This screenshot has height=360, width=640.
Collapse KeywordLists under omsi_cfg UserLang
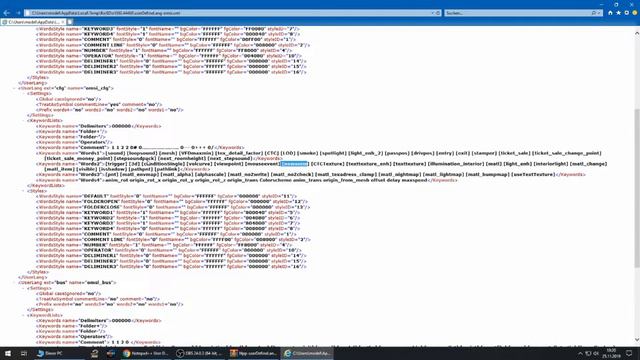tap(24, 121)
